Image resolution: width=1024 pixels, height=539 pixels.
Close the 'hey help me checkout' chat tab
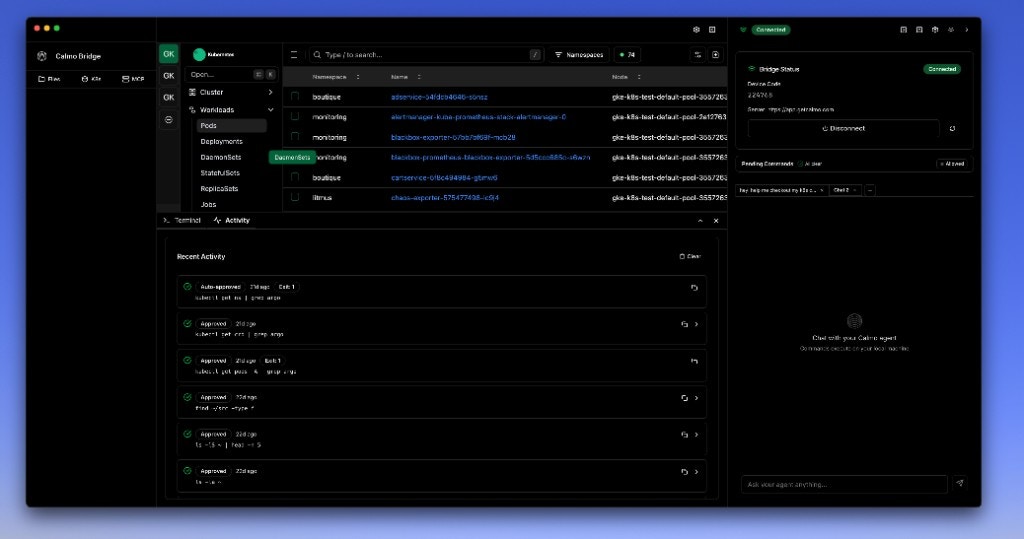click(x=822, y=190)
